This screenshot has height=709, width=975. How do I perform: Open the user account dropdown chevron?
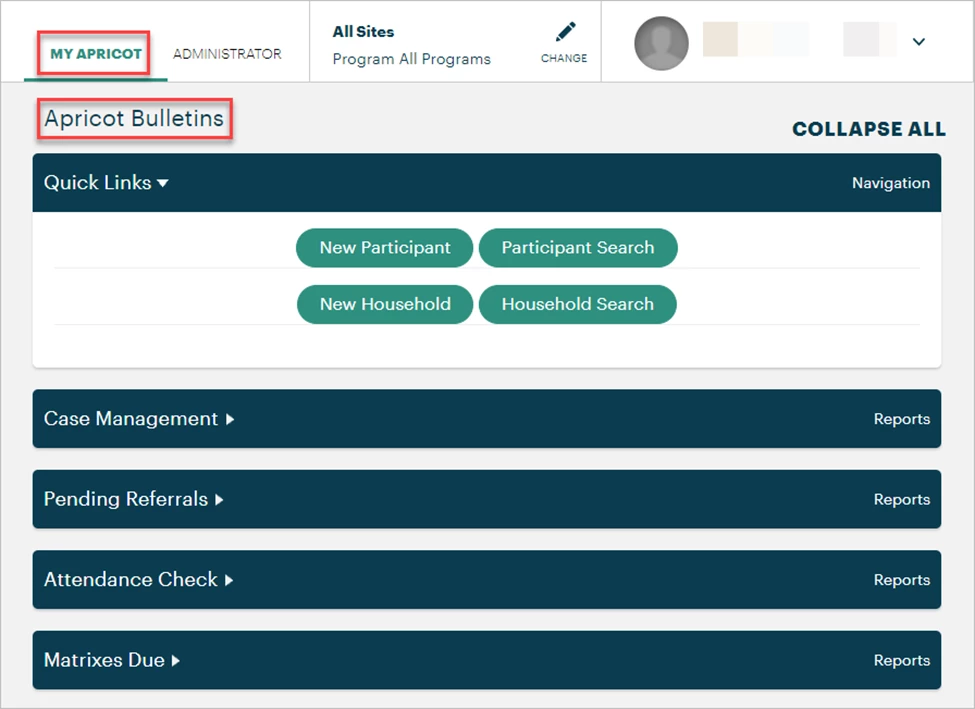coord(918,42)
